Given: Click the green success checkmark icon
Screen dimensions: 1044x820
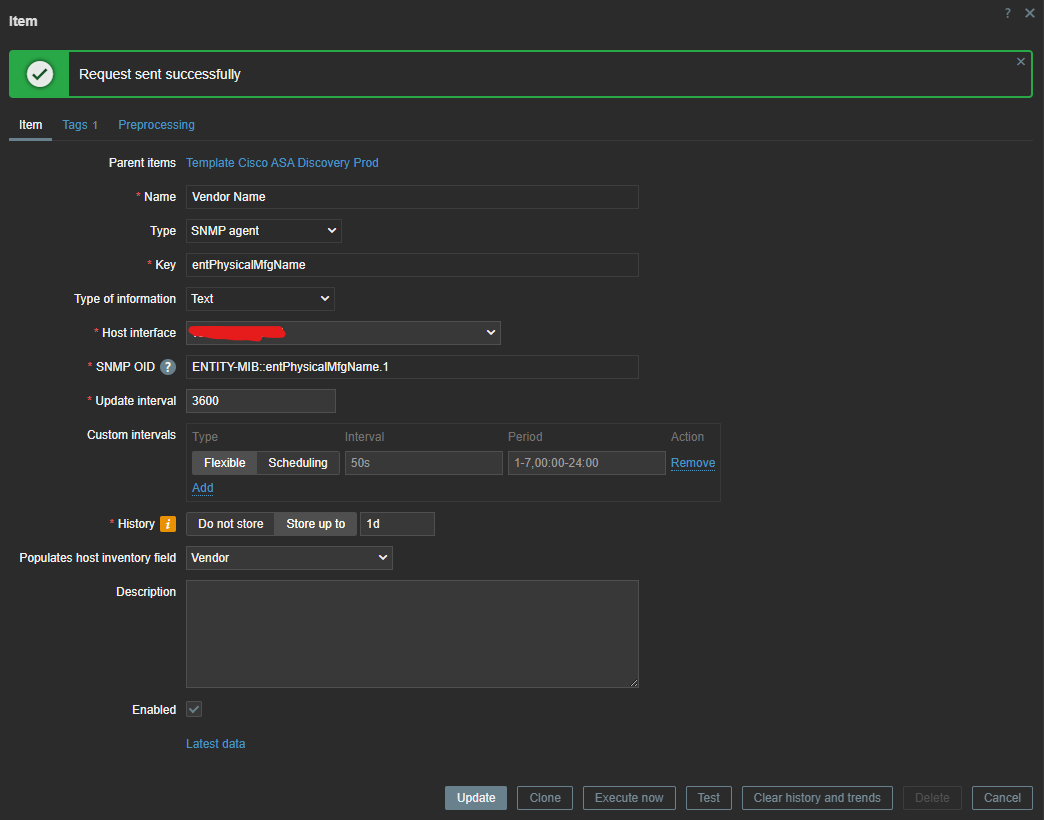Looking at the screenshot, I should [x=40, y=74].
